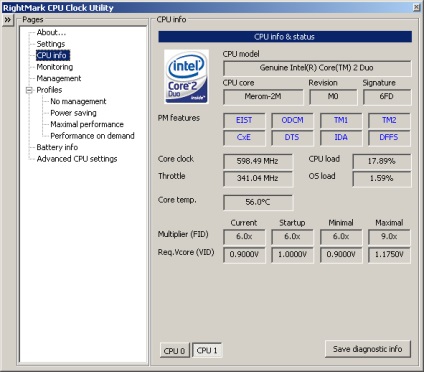The width and height of the screenshot is (424, 372).
Task: Click the 1.59% OS load value
Action: (x=382, y=179)
